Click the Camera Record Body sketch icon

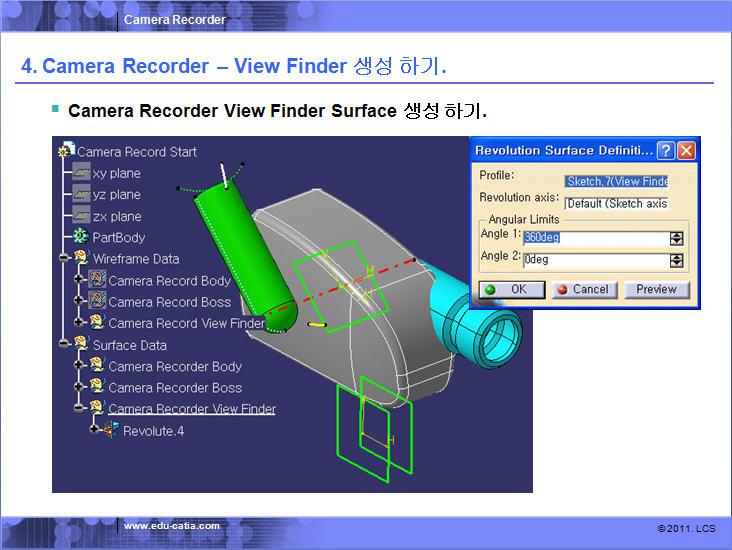[97, 281]
